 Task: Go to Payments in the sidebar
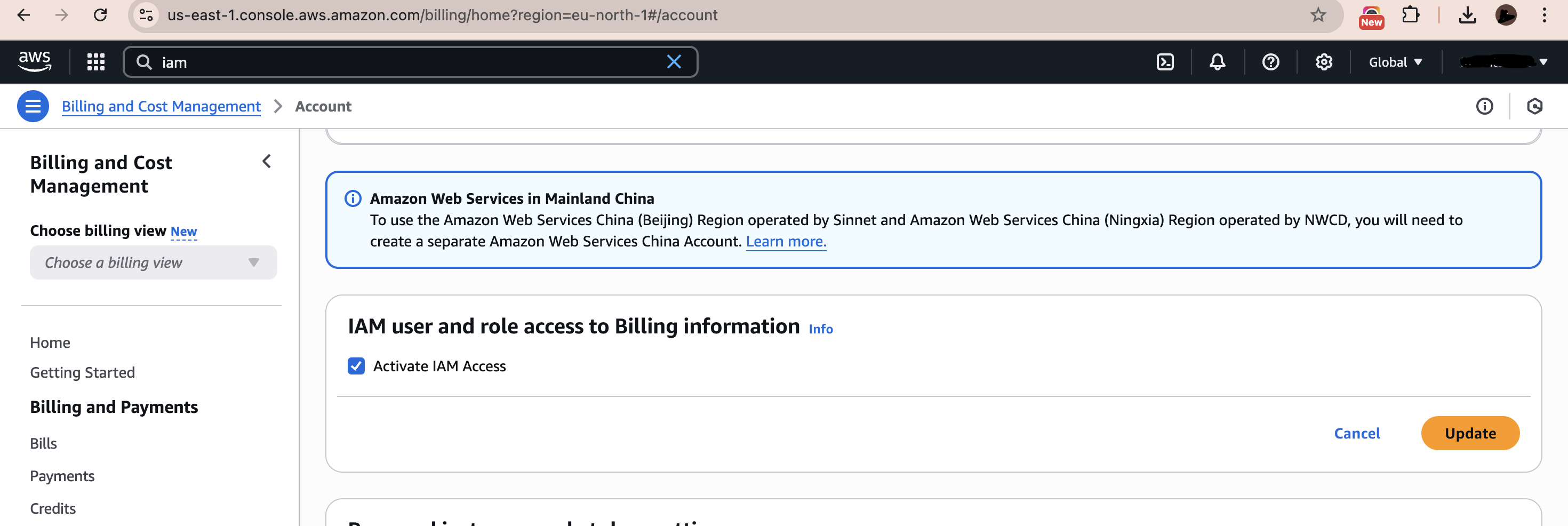tap(62, 475)
